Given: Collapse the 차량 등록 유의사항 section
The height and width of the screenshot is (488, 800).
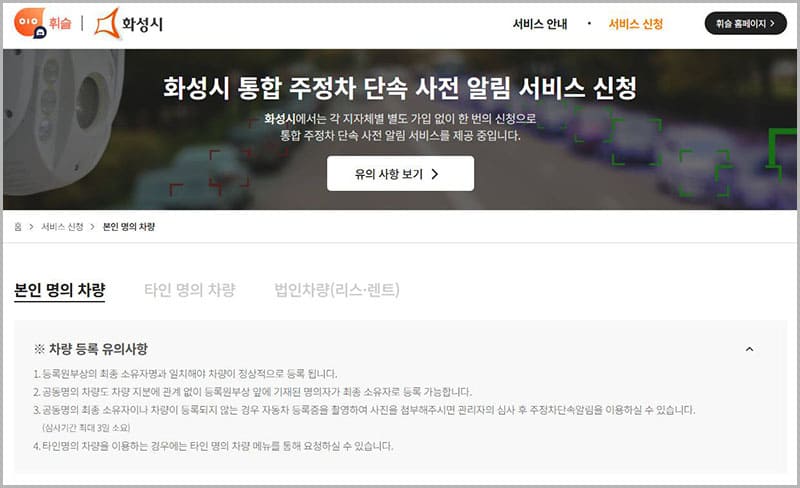Looking at the screenshot, I should coord(750,349).
